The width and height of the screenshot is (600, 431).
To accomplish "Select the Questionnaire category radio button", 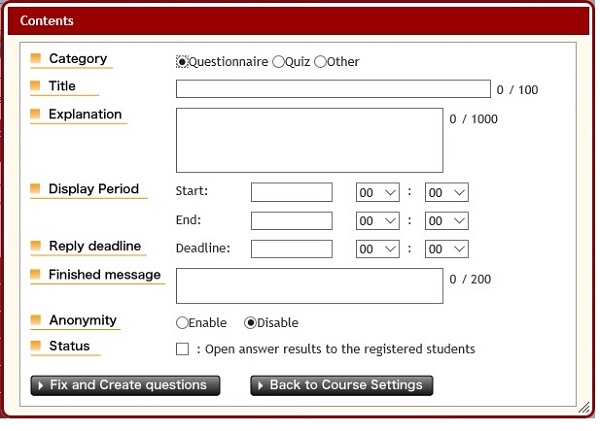I will click(182, 62).
